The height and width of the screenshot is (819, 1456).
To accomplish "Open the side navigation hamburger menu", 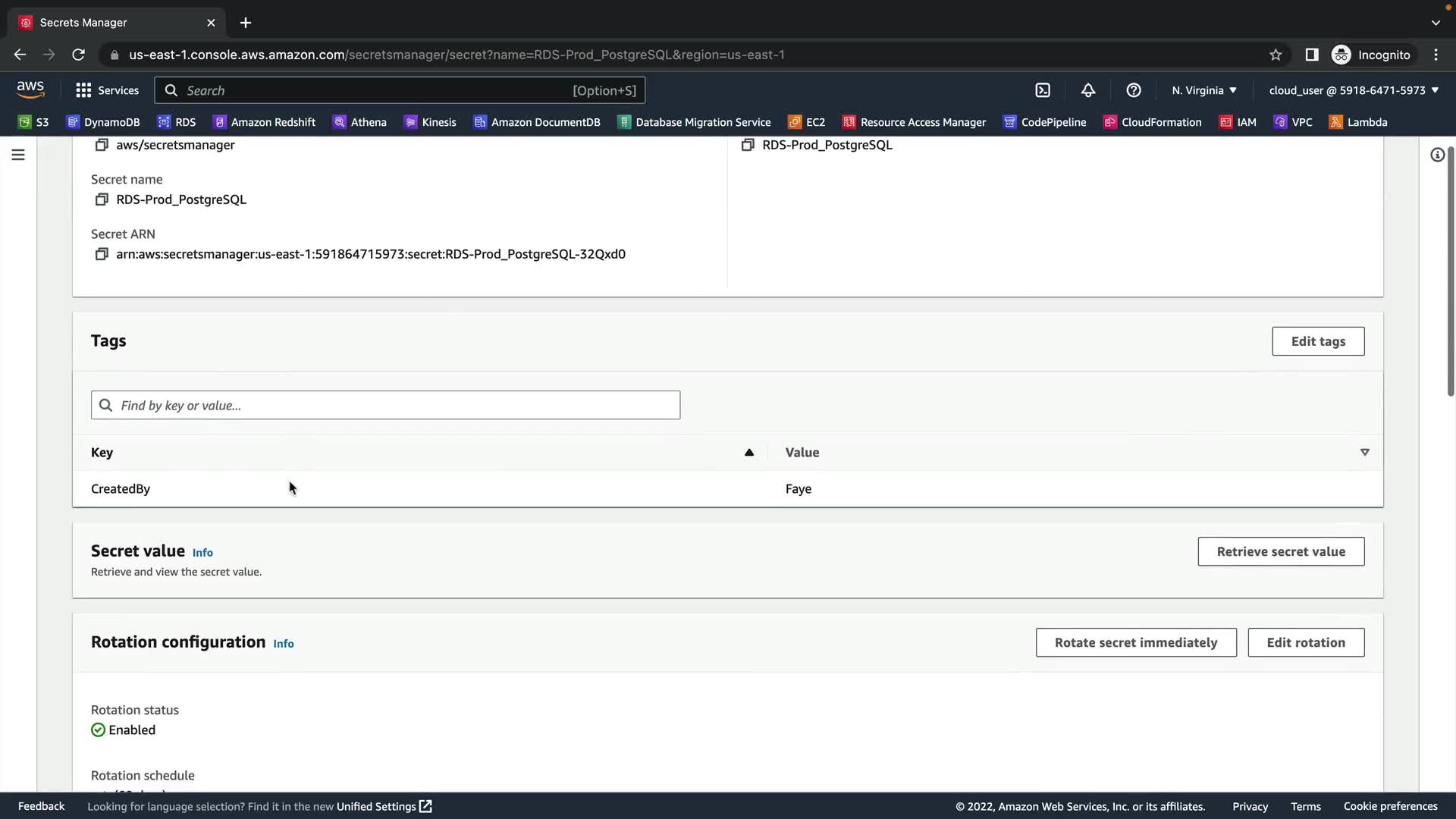I will [x=18, y=155].
